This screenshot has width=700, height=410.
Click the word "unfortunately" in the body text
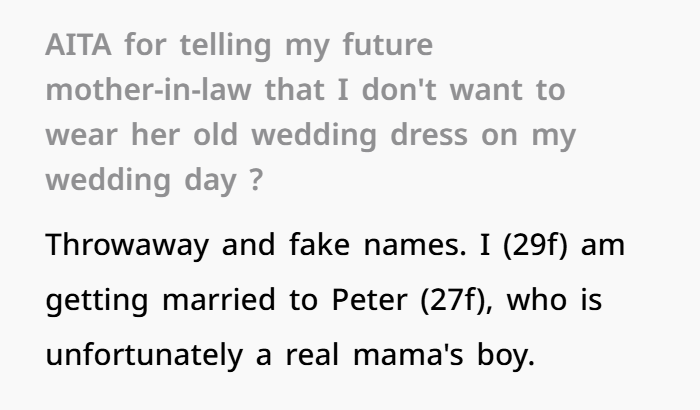tap(144, 355)
